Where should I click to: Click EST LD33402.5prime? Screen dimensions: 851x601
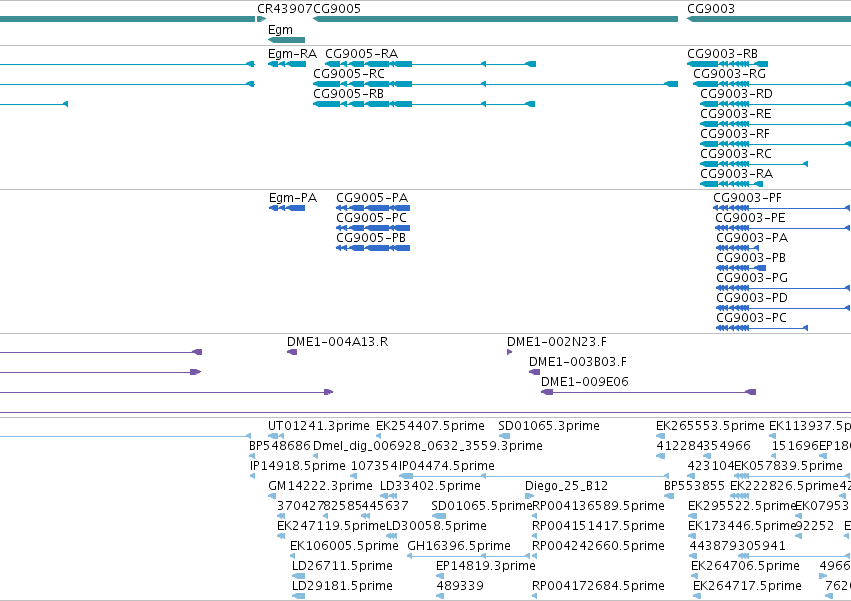(389, 496)
